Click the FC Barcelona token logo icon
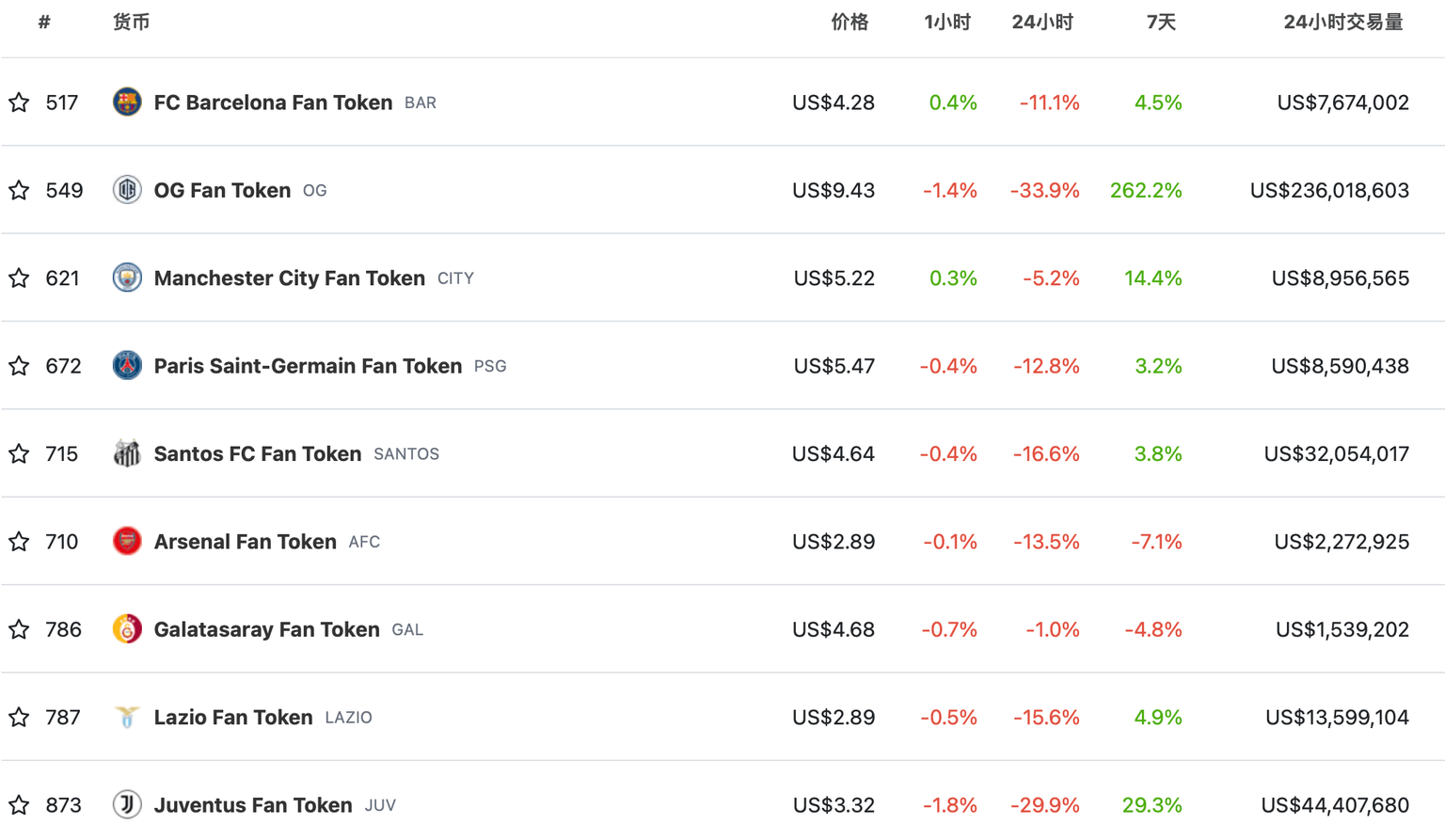Viewport: 1445px width, 840px height. pos(127,102)
